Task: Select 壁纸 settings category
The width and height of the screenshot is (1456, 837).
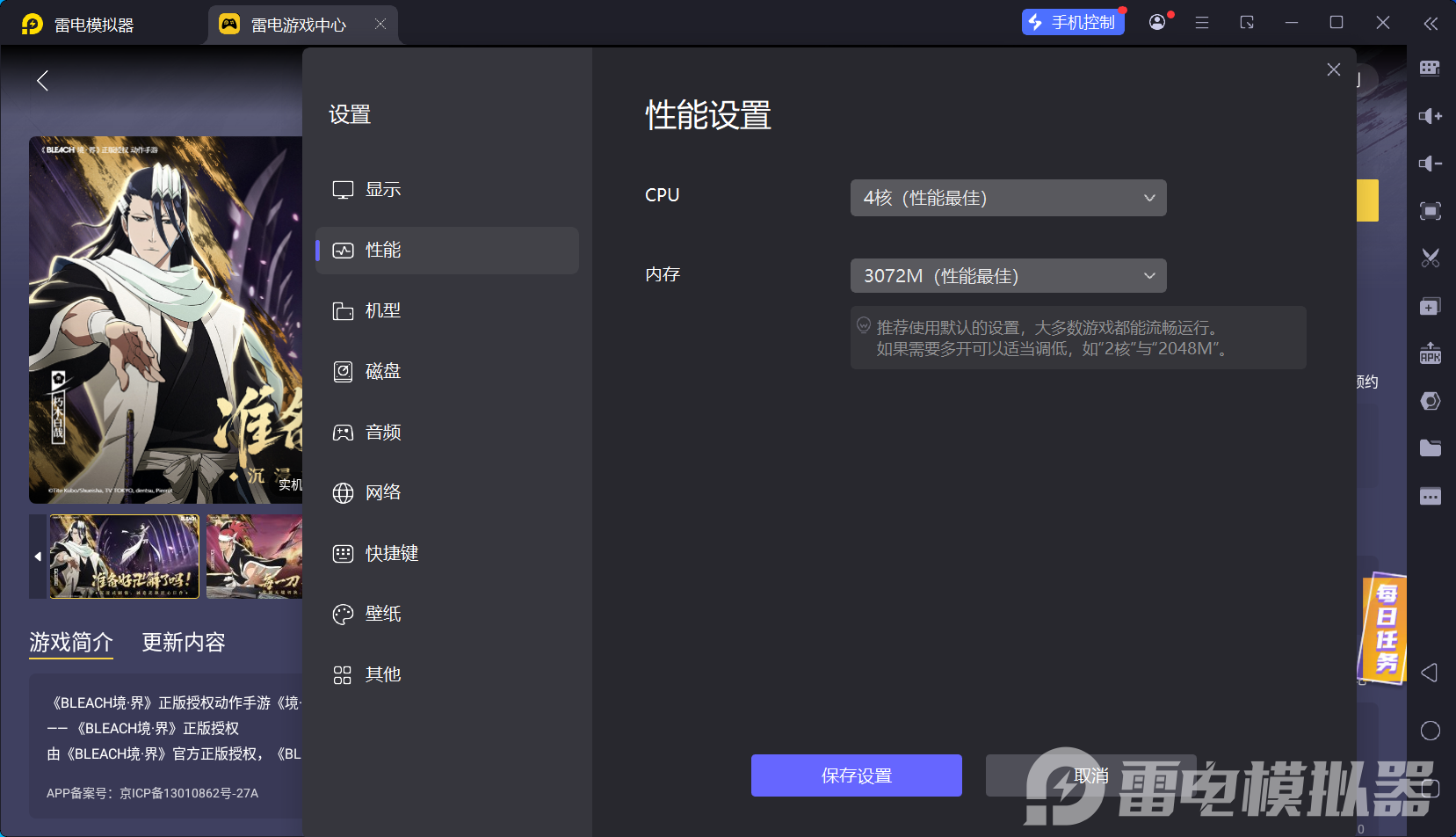Action: pyautogui.click(x=446, y=614)
